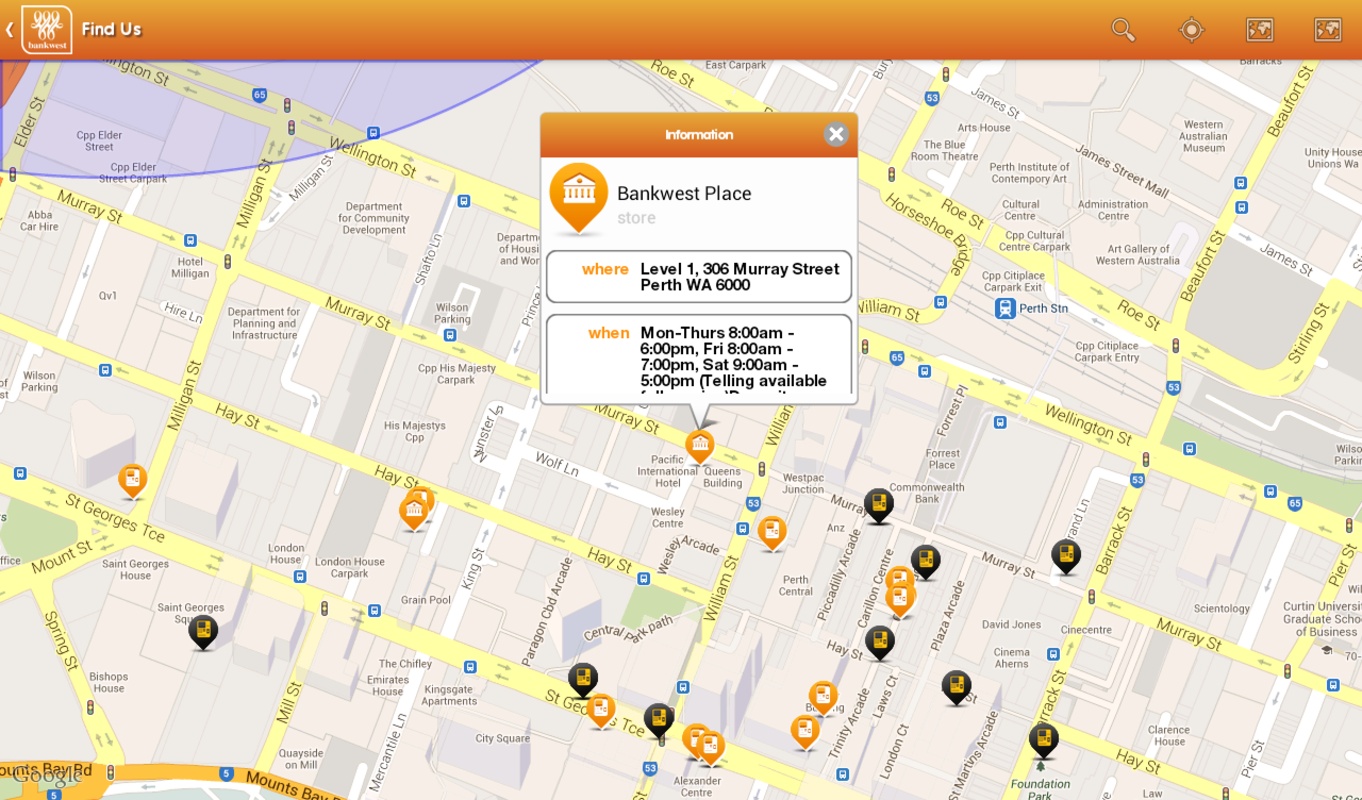Screen dimensions: 1362x800
Task: Click the 'Emirates House' map label
Action: pos(388,685)
